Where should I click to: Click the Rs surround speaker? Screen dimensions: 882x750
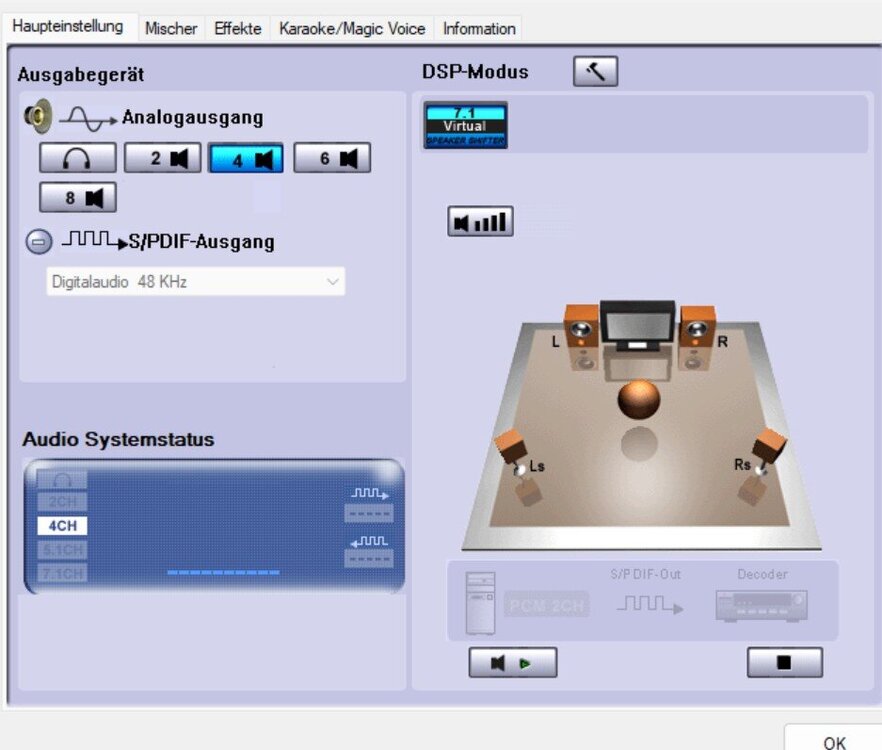click(x=768, y=449)
